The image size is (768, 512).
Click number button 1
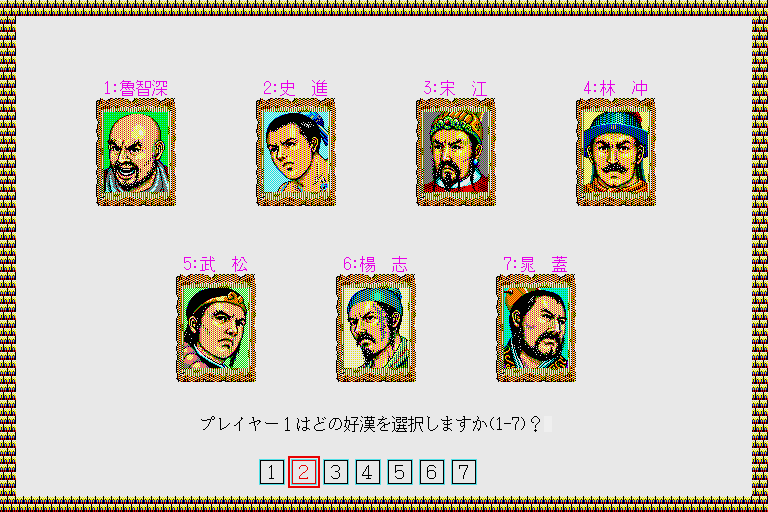[272, 472]
